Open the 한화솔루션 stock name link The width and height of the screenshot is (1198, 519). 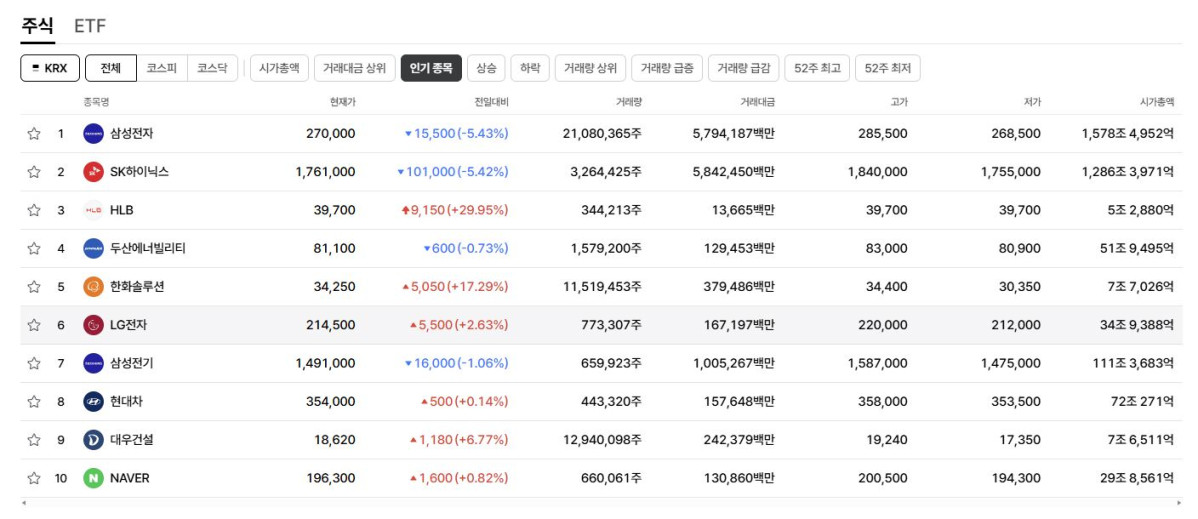click(137, 287)
